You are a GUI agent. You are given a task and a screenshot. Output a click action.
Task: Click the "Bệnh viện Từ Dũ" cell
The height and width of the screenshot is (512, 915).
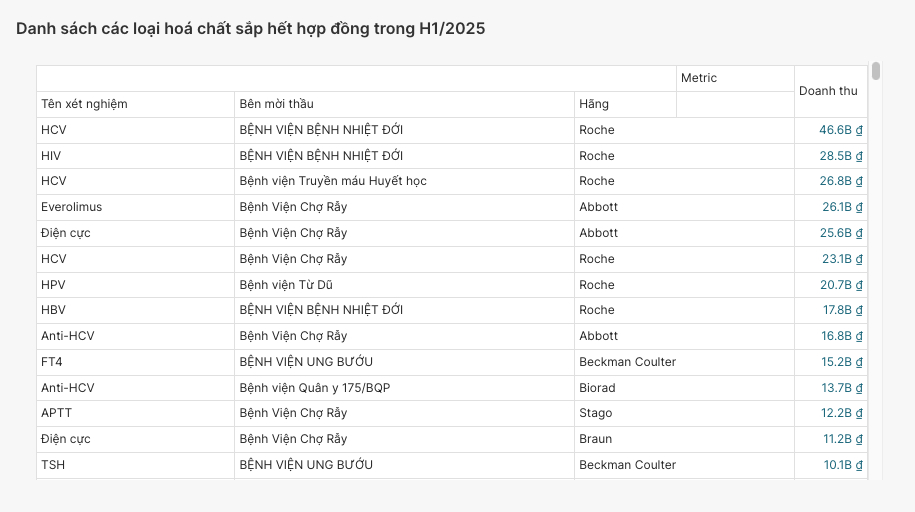point(286,285)
